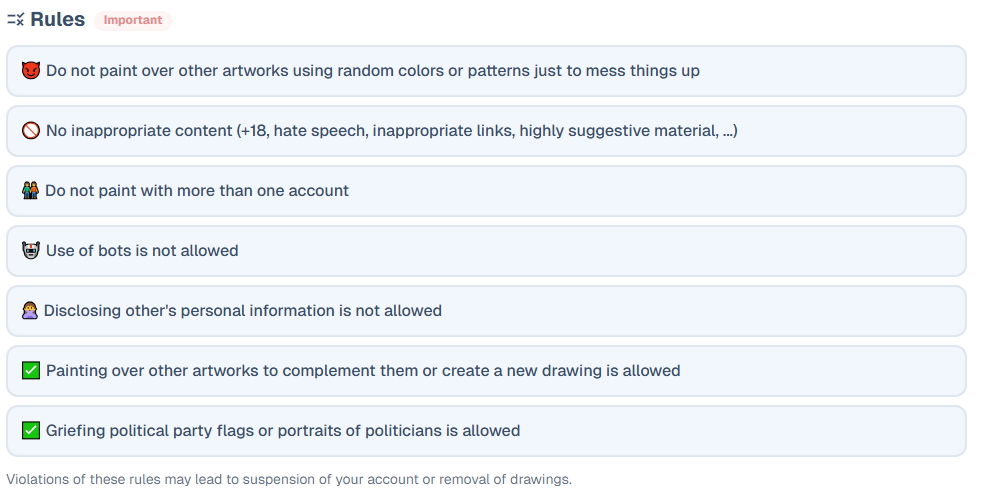Click the green checkmark beside the painting over rule
981x498 pixels.
(x=30, y=371)
